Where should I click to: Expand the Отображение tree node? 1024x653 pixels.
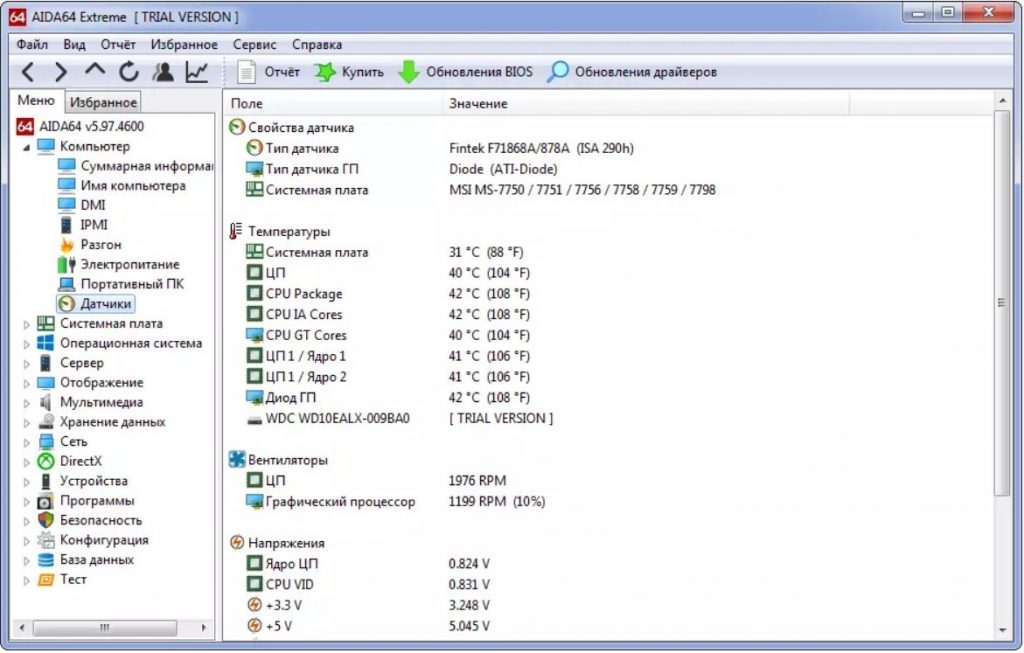[26, 384]
